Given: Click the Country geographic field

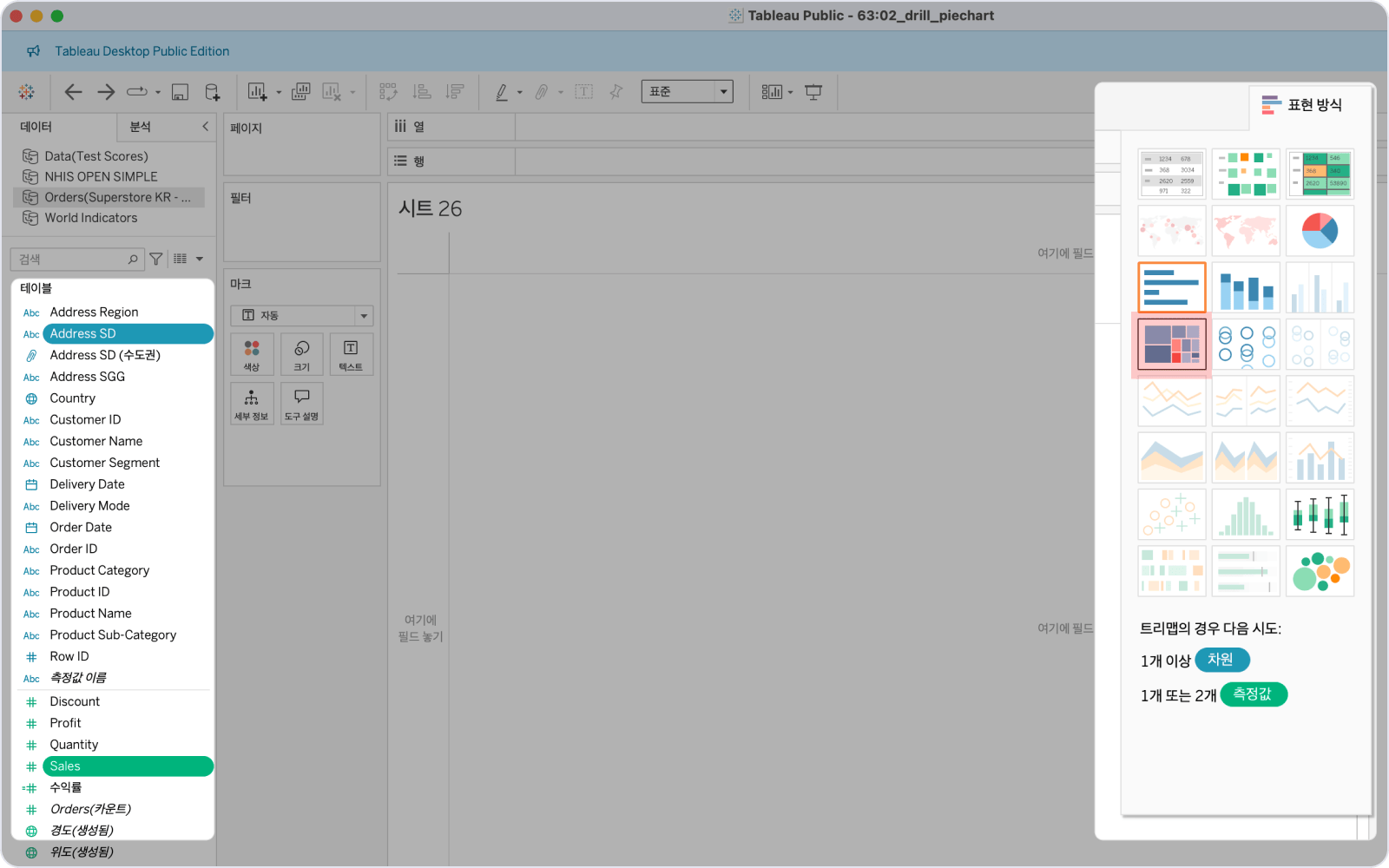Looking at the screenshot, I should click(72, 398).
